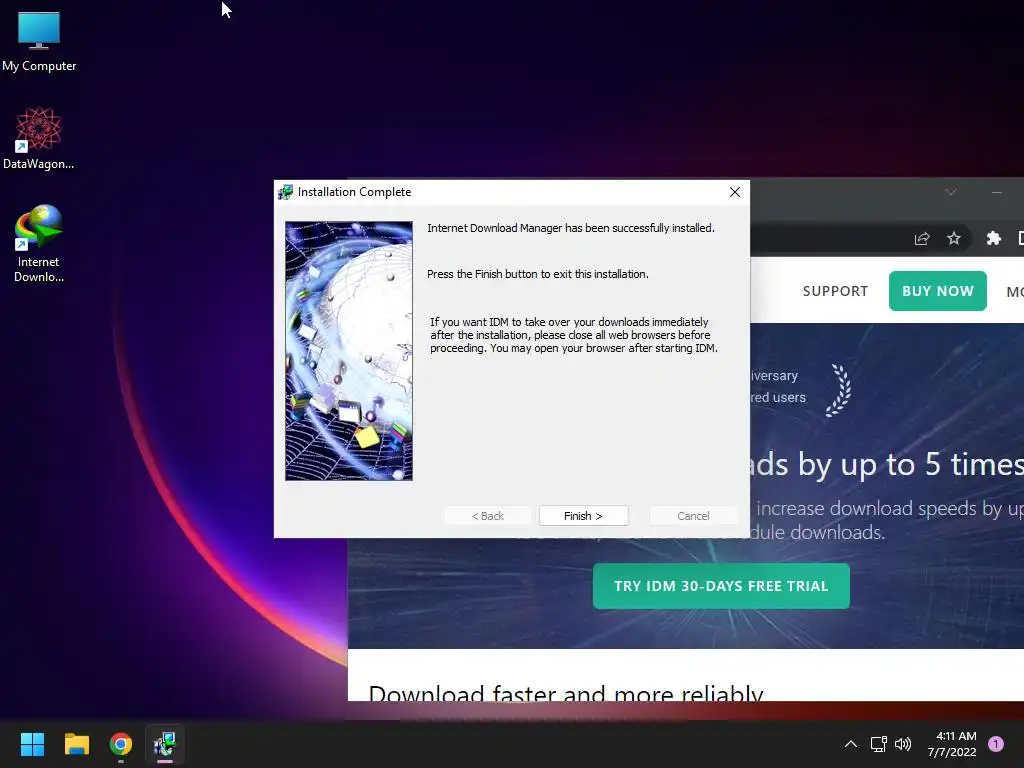The width and height of the screenshot is (1024, 768).
Task: Open the notification badge in system tray
Action: (x=995, y=744)
